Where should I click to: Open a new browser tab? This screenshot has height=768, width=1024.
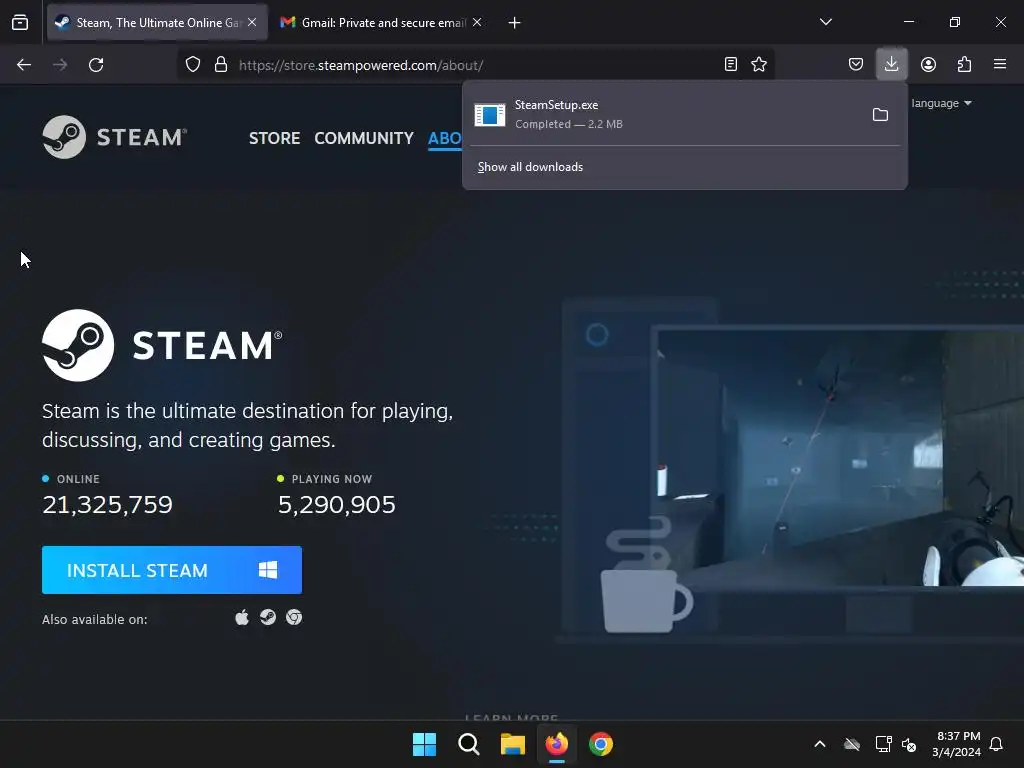click(515, 23)
